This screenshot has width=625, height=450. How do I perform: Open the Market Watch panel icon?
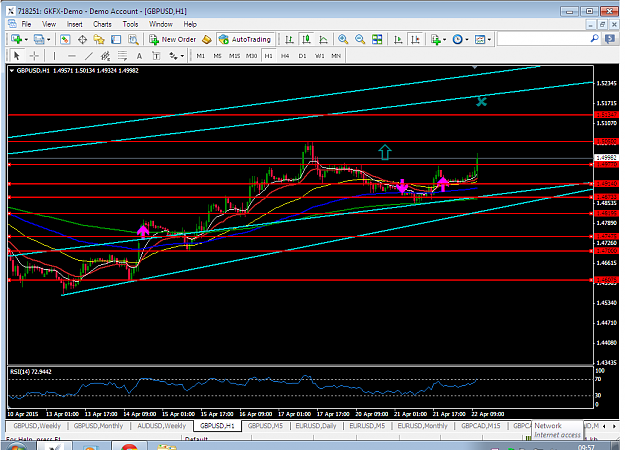pyautogui.click(x=65, y=39)
